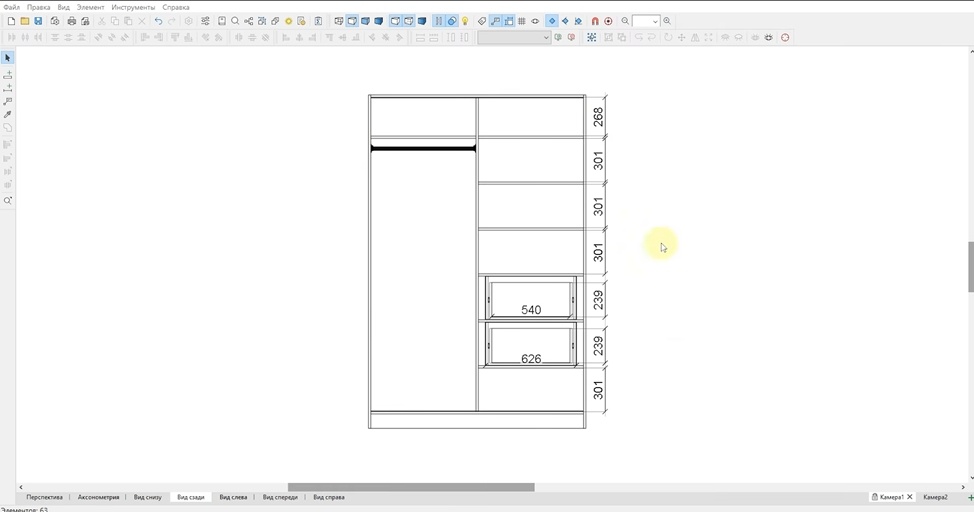974x512 pixels.
Task: Open the print icon in toolbar
Action: pyautogui.click(x=71, y=21)
